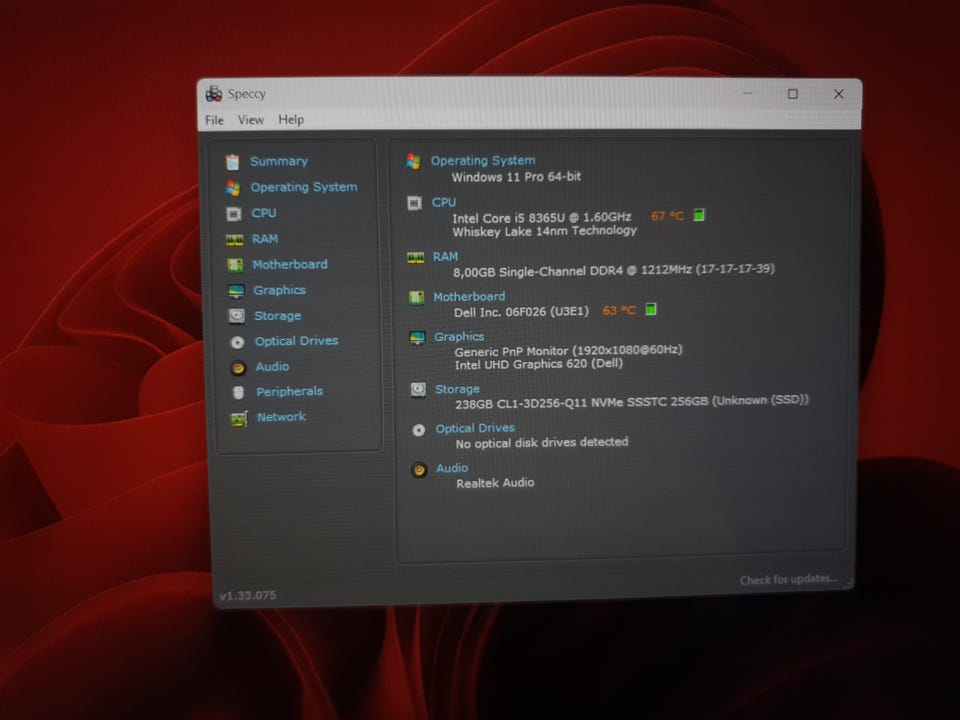Click the RAM stick icon in sidebar

(x=234, y=240)
